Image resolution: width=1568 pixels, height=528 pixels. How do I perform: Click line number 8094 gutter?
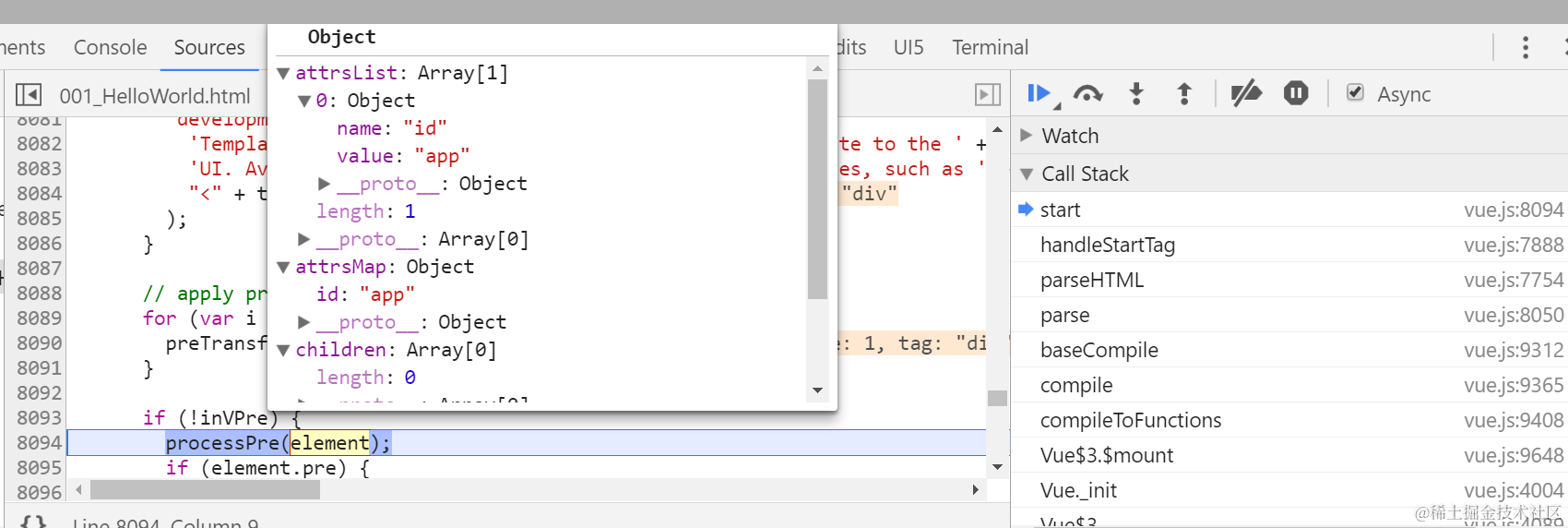pyautogui.click(x=39, y=443)
